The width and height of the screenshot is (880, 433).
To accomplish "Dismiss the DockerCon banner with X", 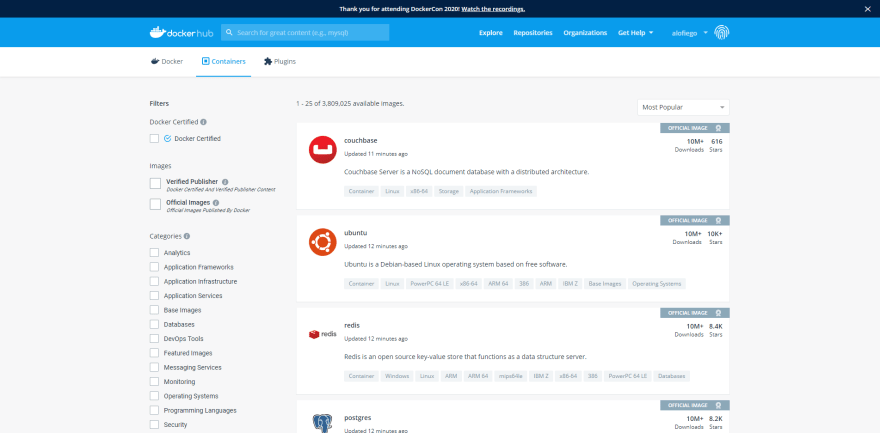I will [x=867, y=8].
